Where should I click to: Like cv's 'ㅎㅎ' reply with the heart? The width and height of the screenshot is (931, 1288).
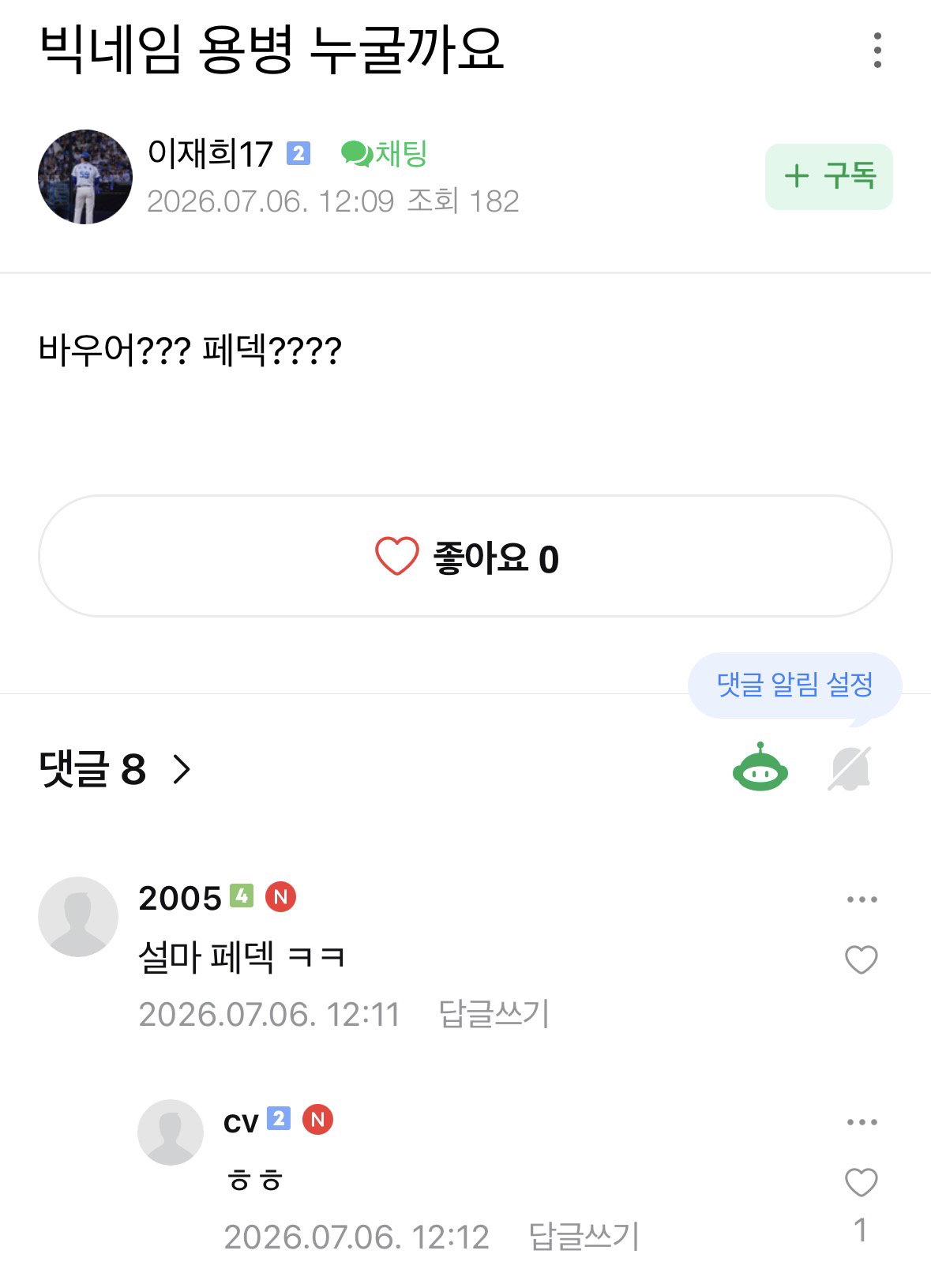[x=862, y=1182]
